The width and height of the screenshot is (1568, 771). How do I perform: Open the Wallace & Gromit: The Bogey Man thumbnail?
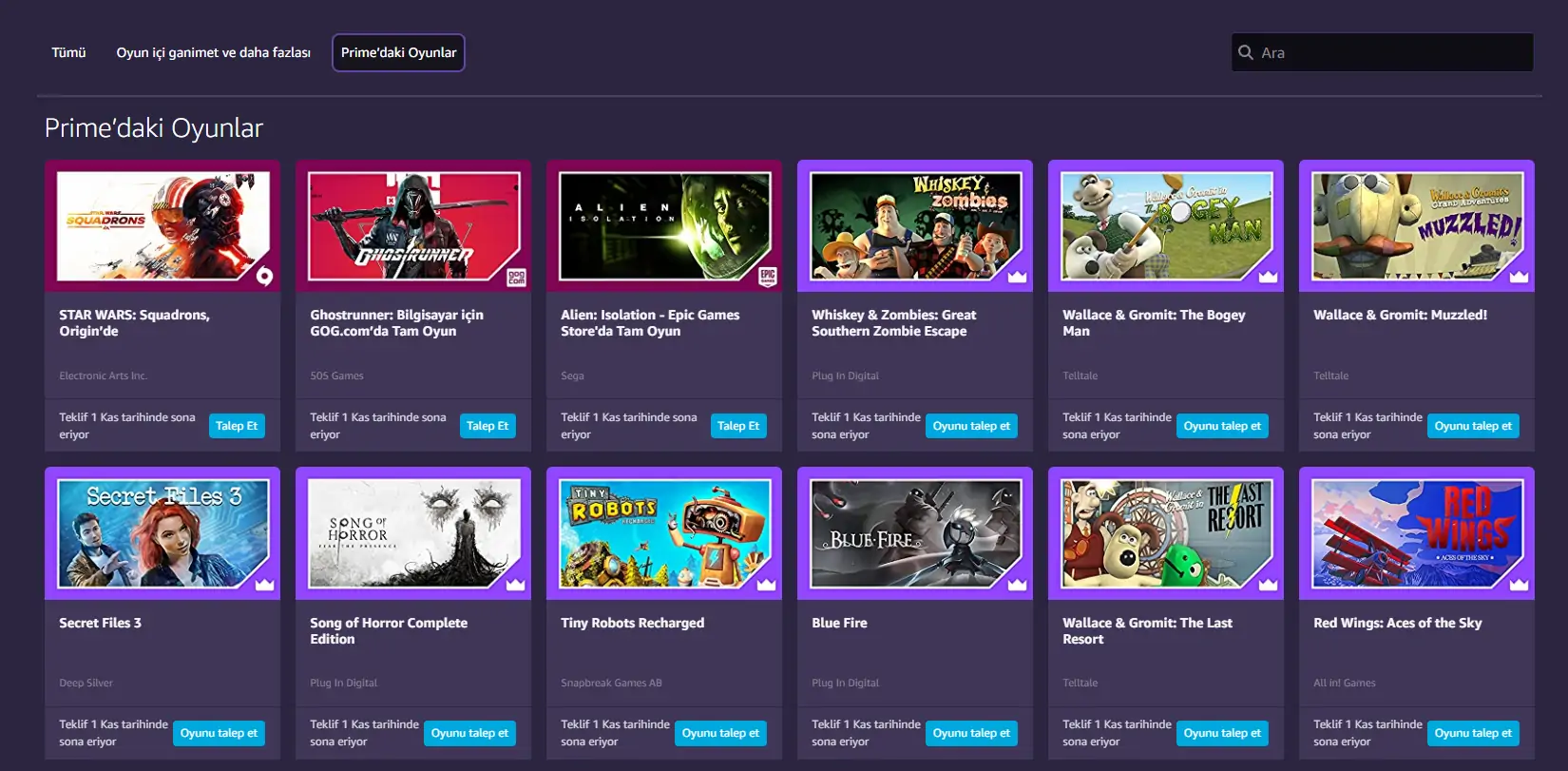click(1165, 226)
